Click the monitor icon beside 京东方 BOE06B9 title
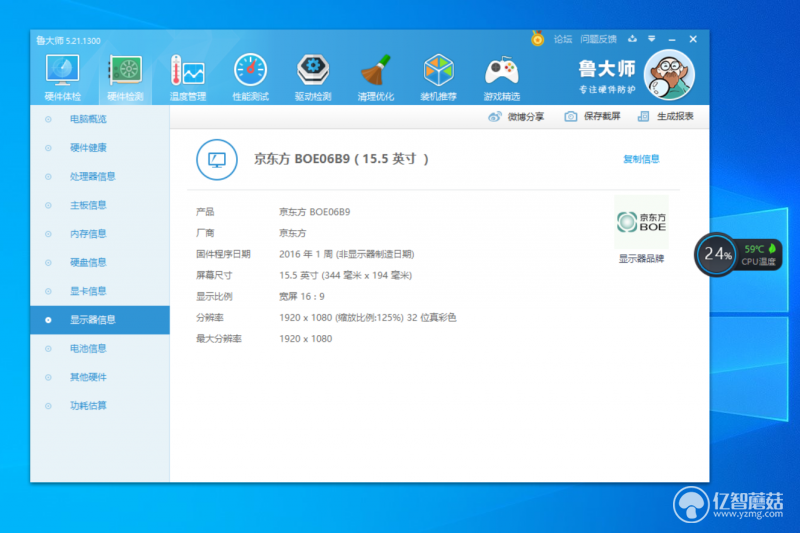Screen dimensions: 800x533 click(217, 160)
